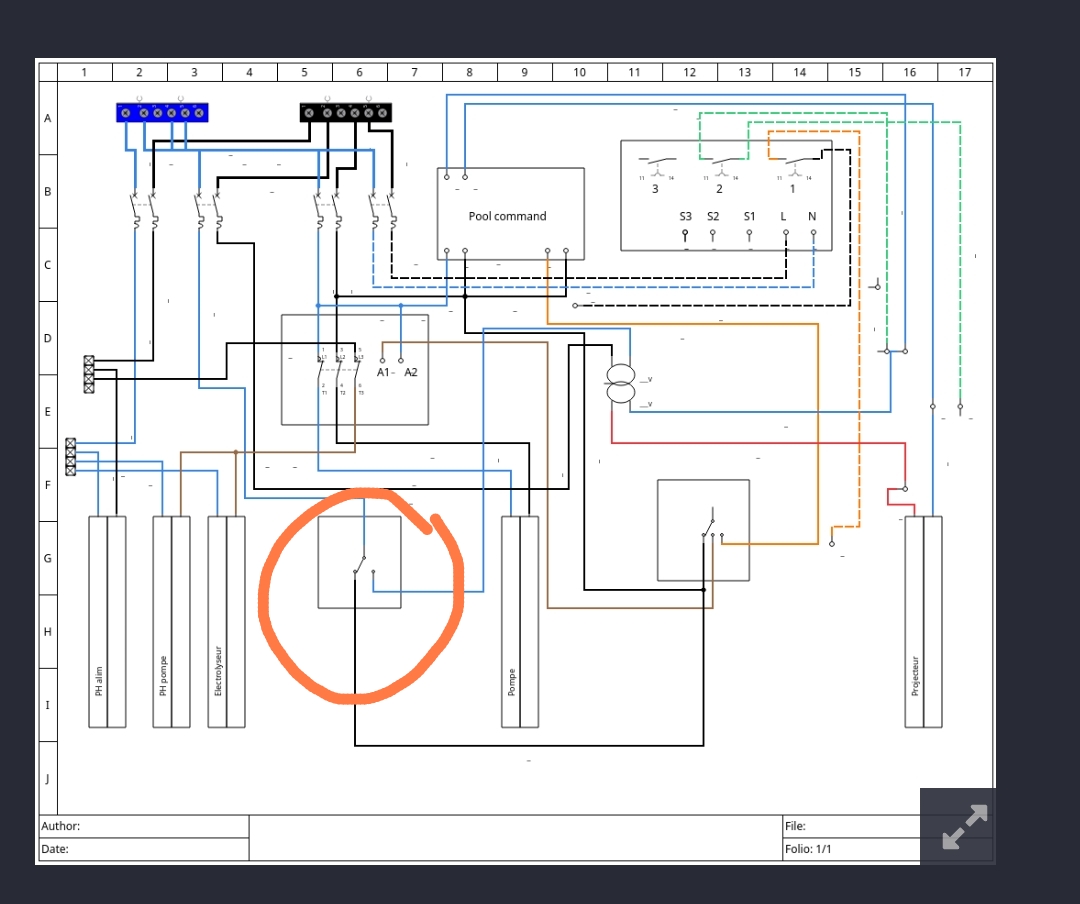Image resolution: width=1080 pixels, height=904 pixels.
Task: Click the PH alim component block
Action: (107, 621)
